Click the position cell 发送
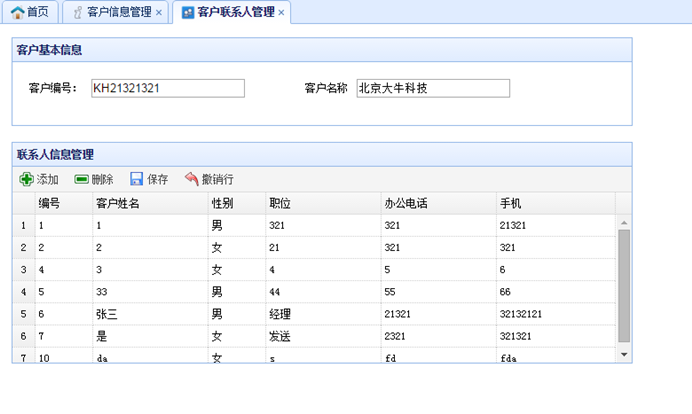 323,336
